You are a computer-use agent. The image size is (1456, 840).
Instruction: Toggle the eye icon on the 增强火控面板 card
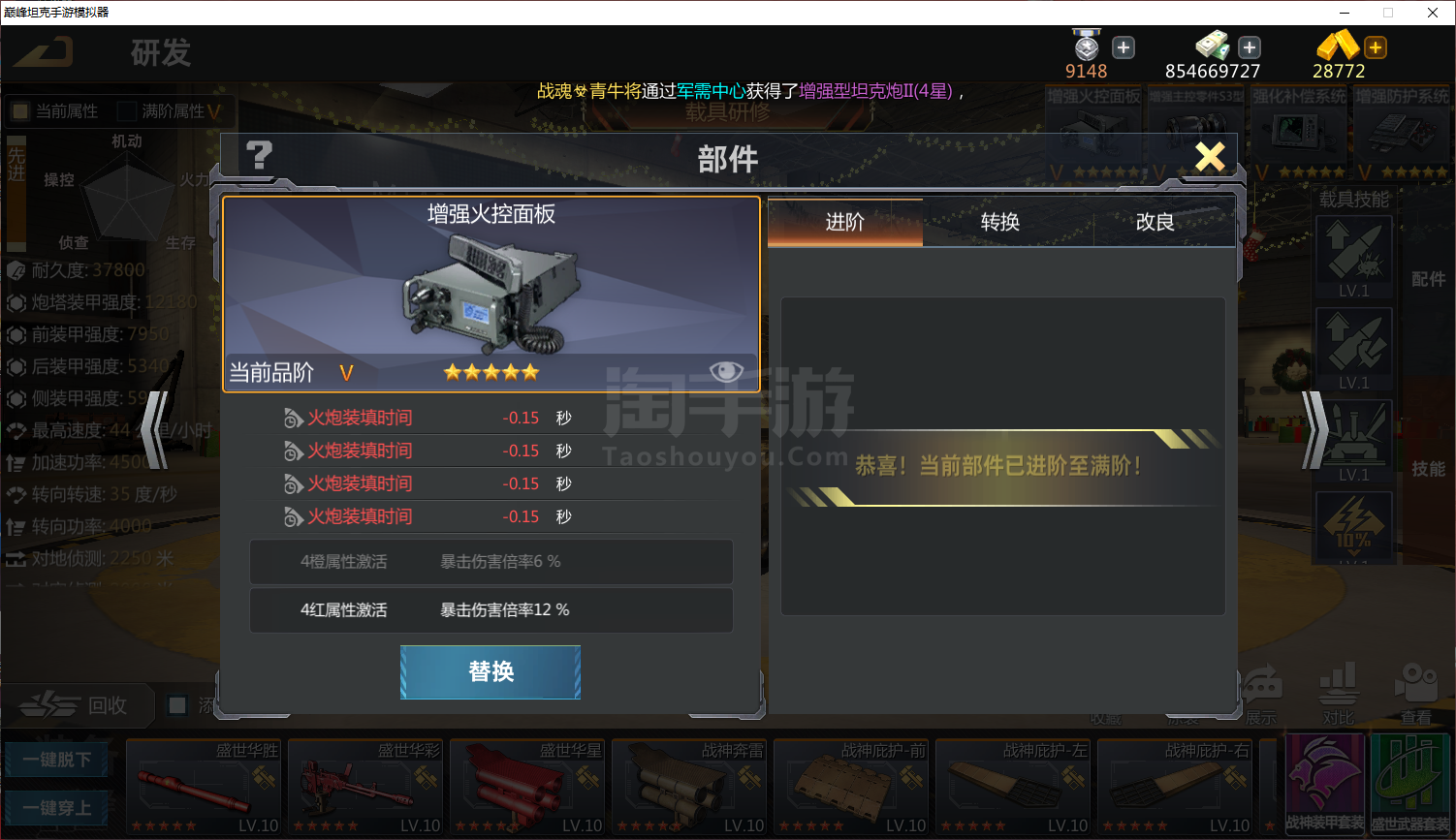[726, 371]
